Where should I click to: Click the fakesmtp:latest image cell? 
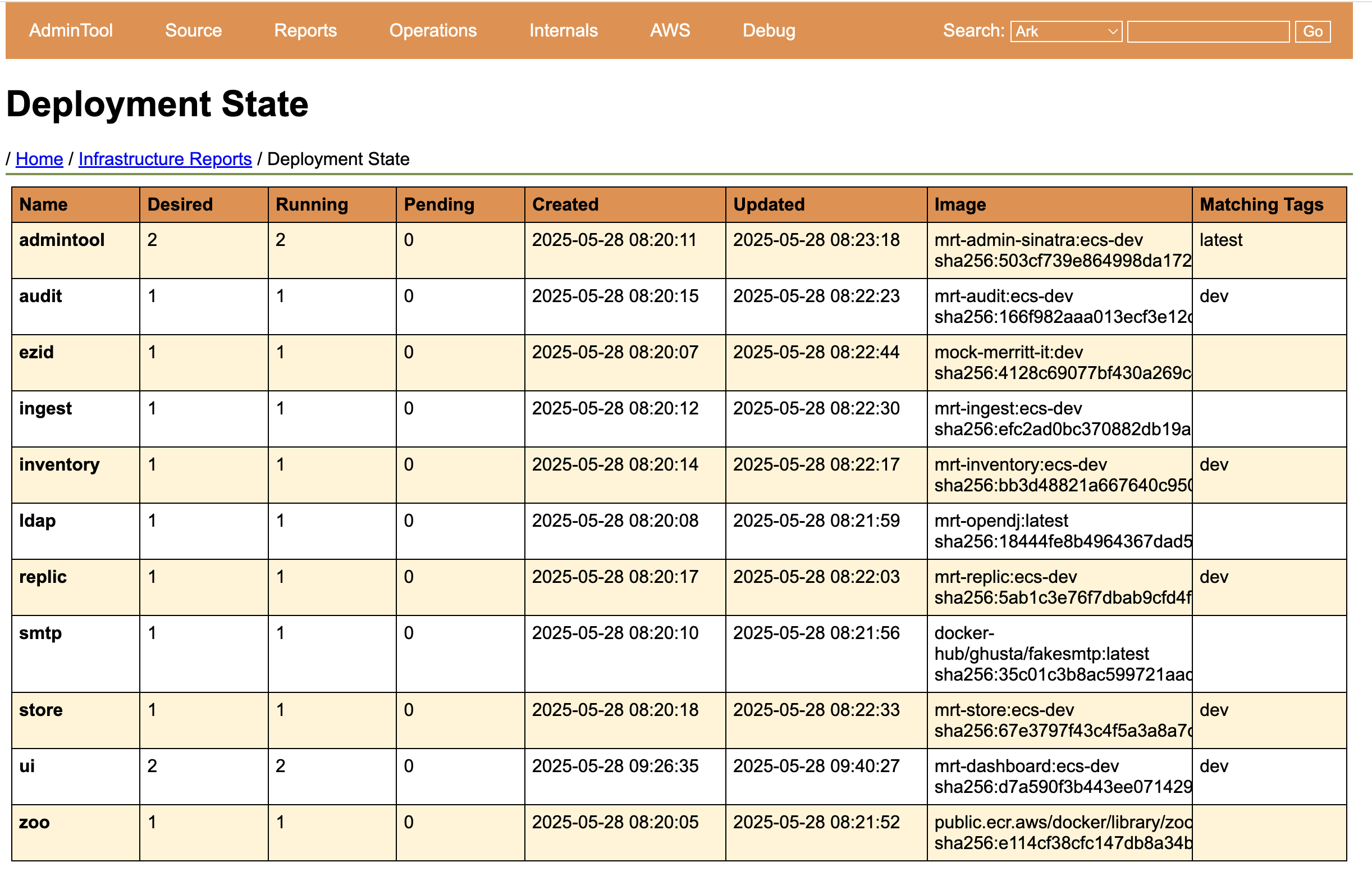tap(1059, 654)
